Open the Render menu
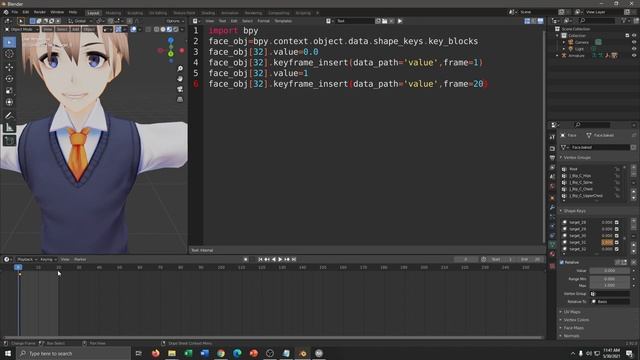640x360 pixels. tap(40, 12)
